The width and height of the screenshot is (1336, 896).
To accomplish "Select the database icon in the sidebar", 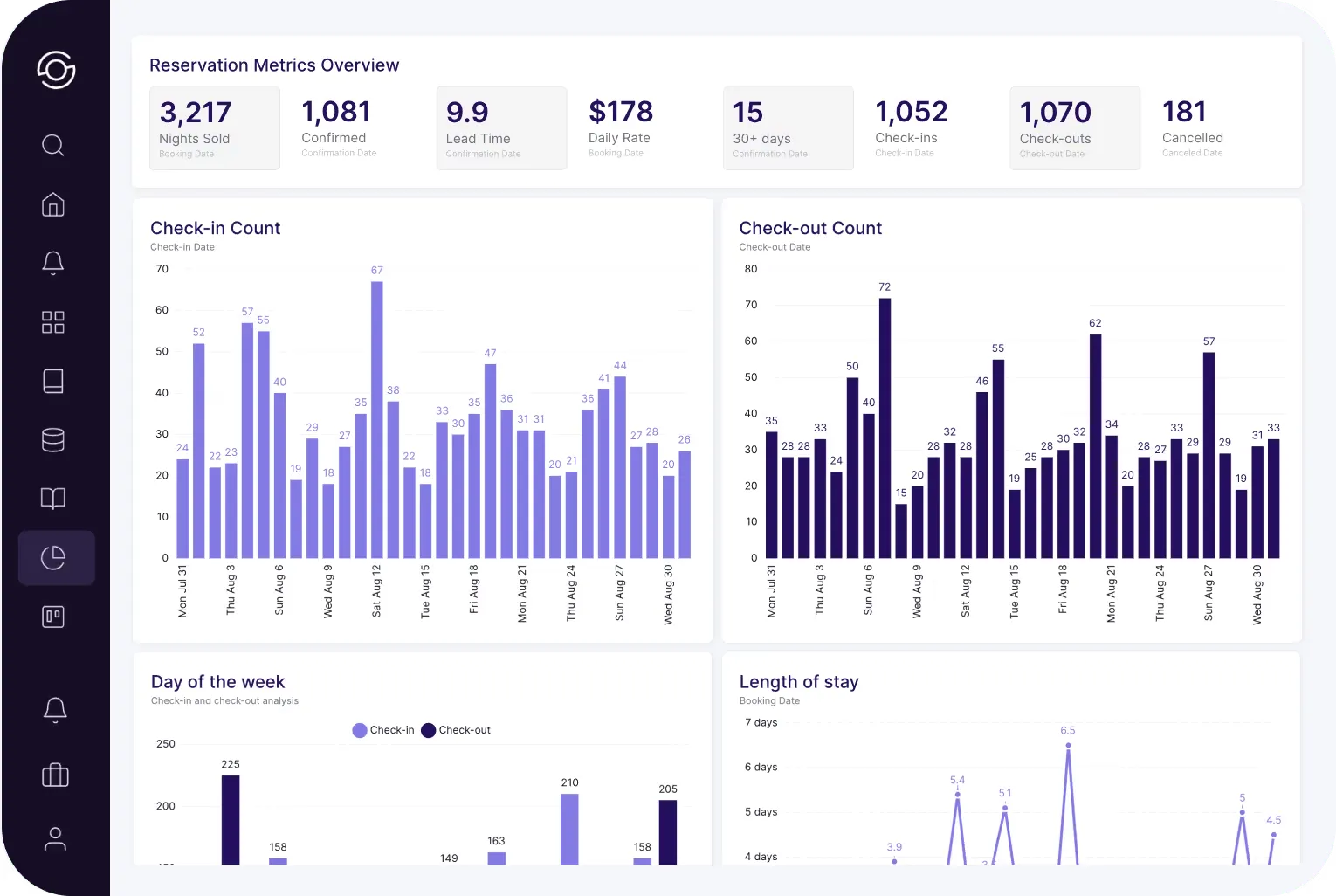I will (53, 440).
